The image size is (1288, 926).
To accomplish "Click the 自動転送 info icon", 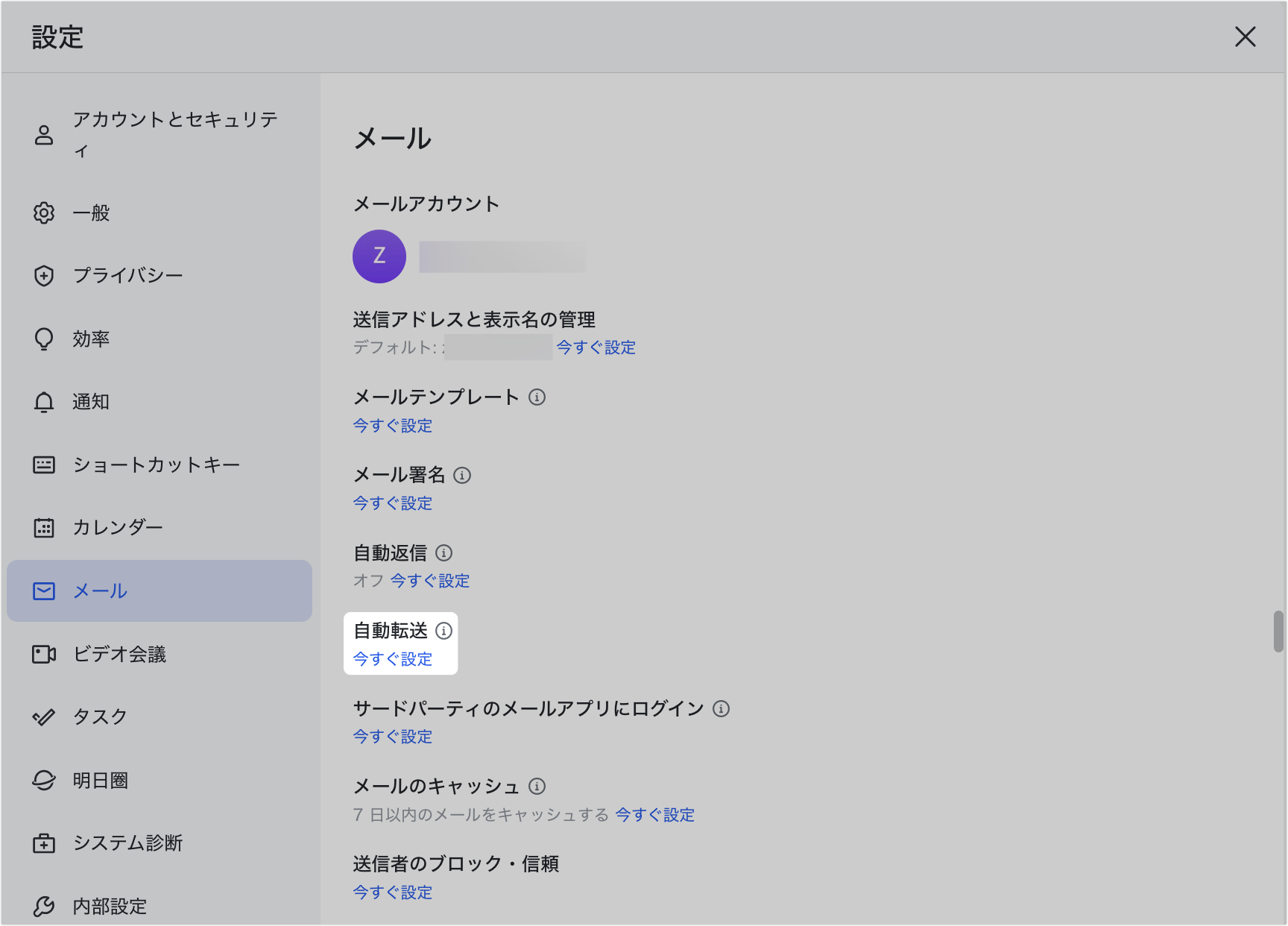I will pos(445,631).
